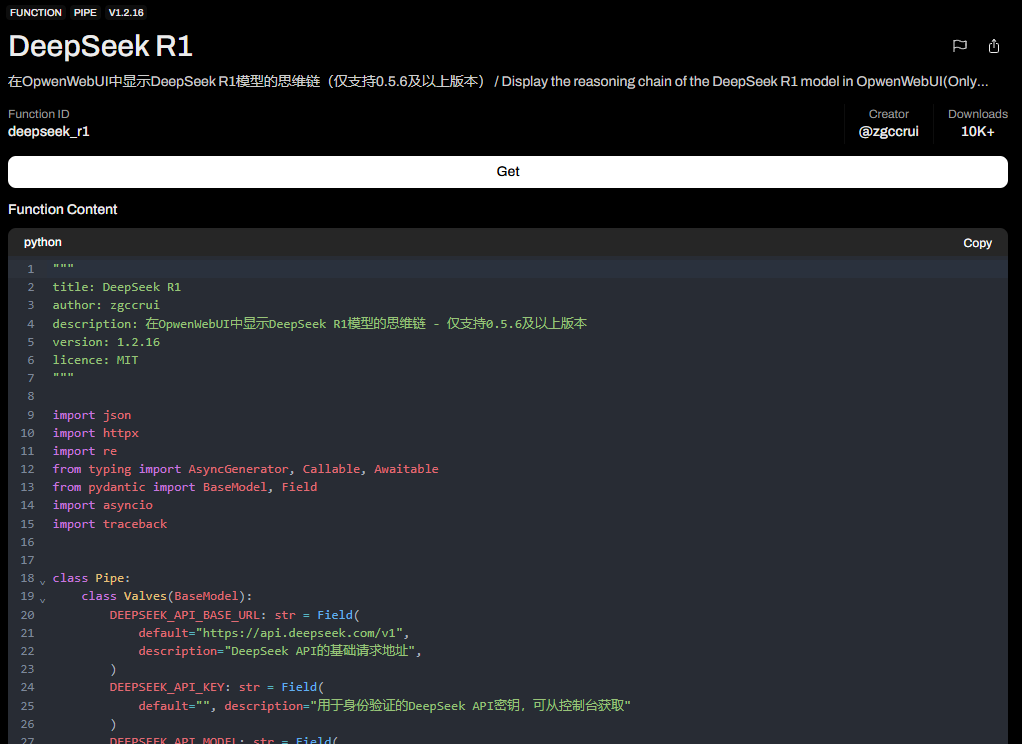
Task: Click code line 'version: 1.2.16'
Action: [x=106, y=342]
